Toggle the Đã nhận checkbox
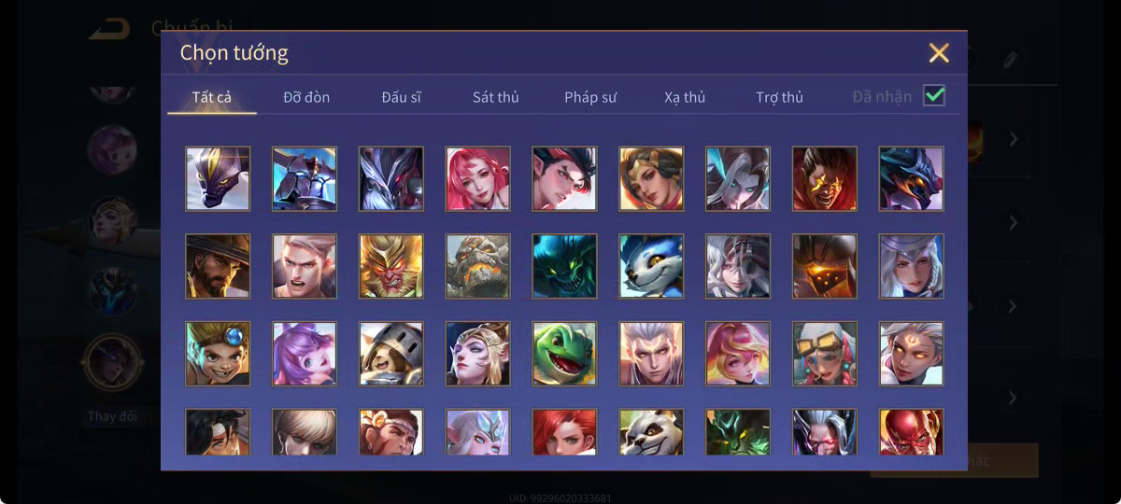This screenshot has height=504, width=1121. click(x=934, y=96)
